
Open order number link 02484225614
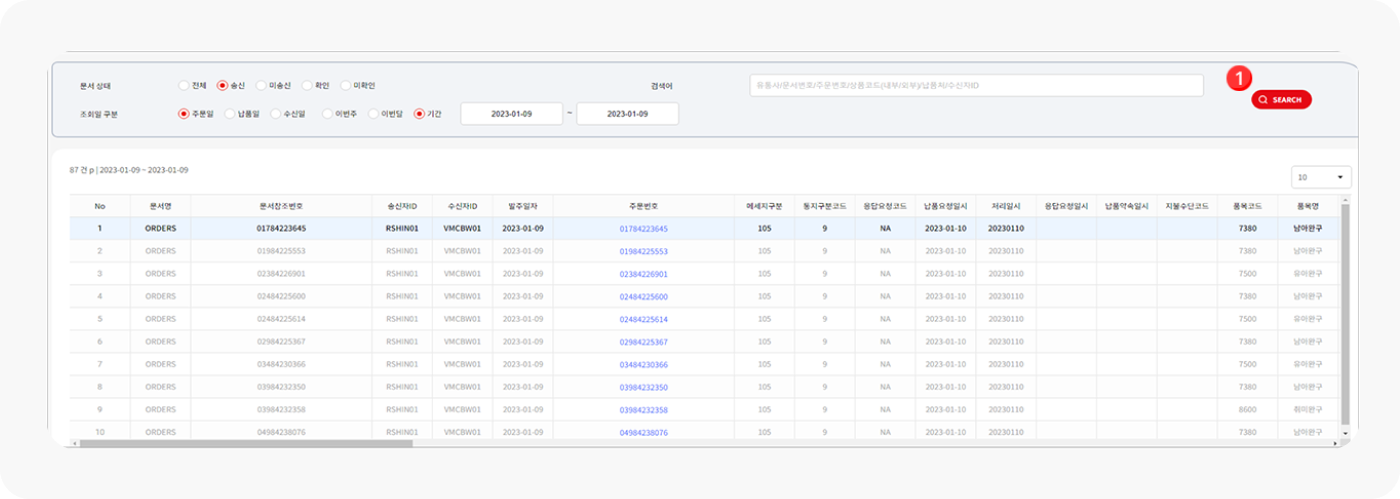pos(643,319)
